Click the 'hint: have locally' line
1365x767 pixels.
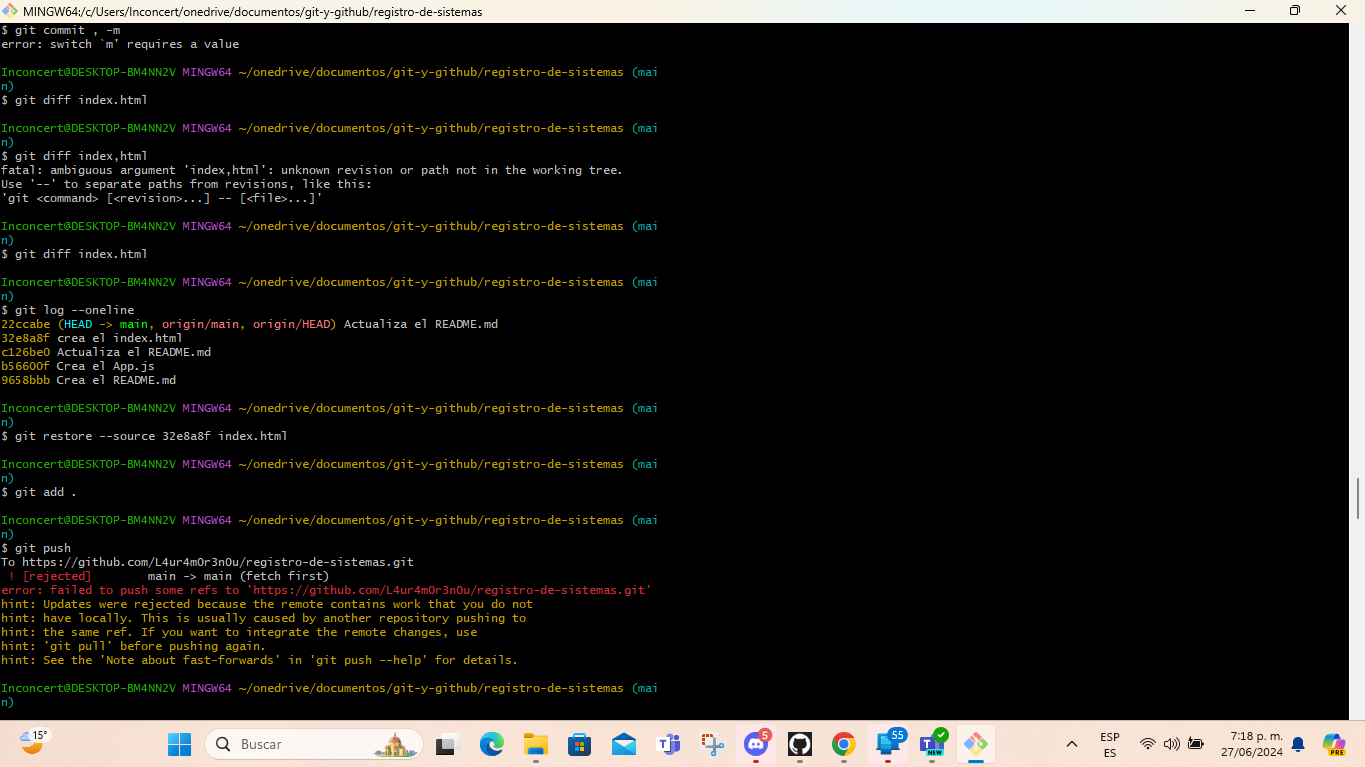point(263,618)
